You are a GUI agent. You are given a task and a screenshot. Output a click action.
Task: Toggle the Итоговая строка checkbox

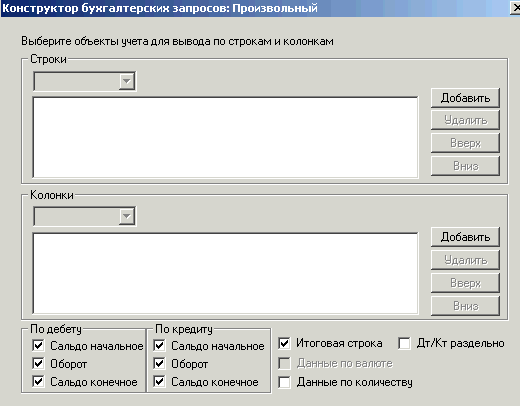(284, 343)
